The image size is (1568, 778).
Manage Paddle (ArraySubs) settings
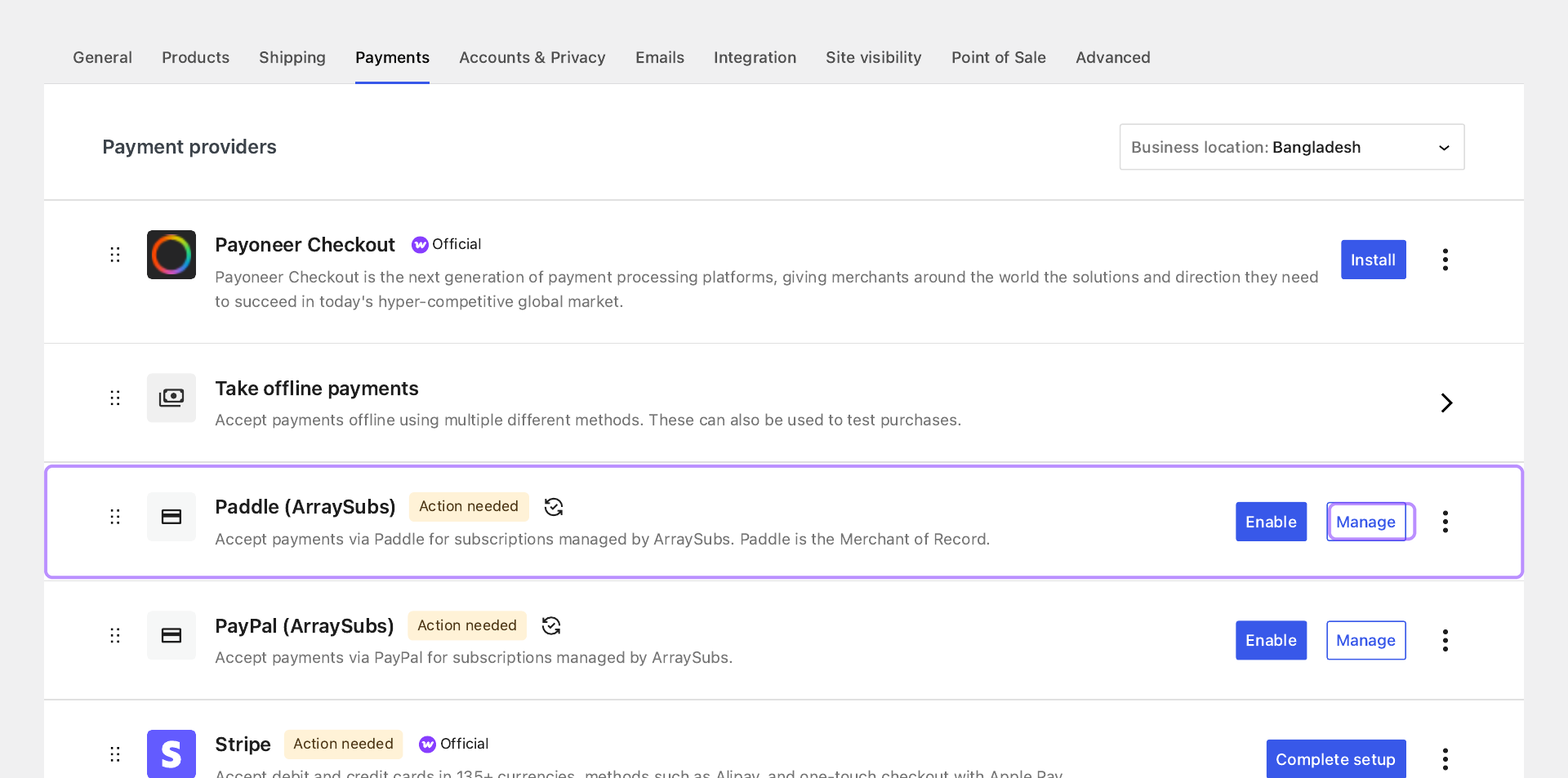coord(1366,522)
